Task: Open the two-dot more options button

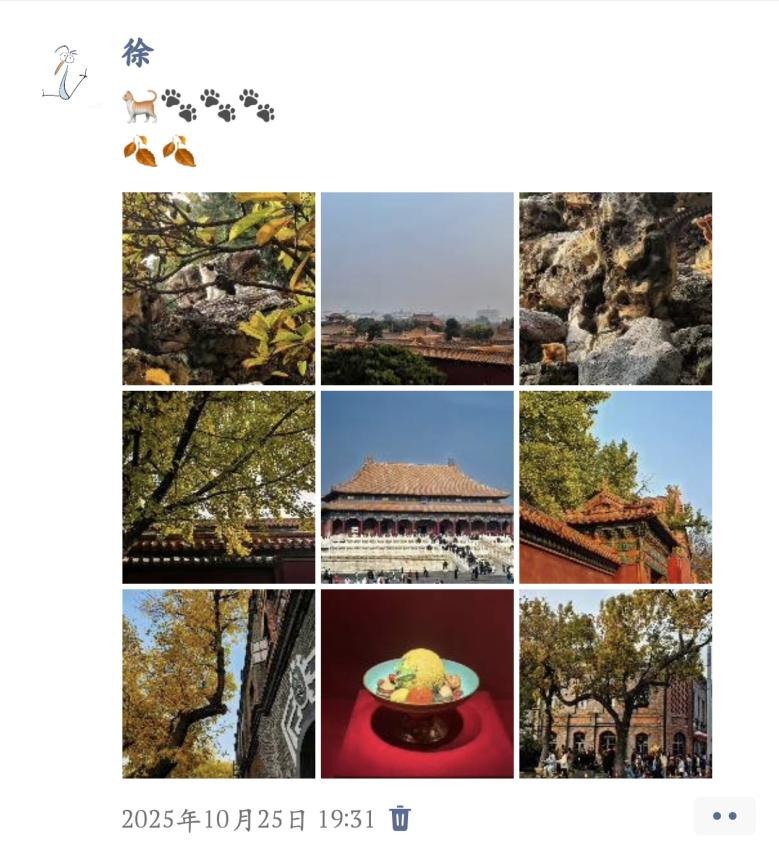Action: pos(725,816)
